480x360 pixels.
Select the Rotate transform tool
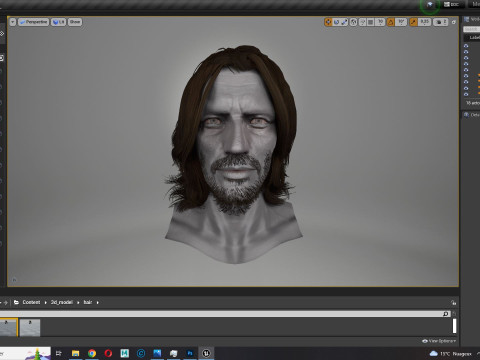pos(336,22)
